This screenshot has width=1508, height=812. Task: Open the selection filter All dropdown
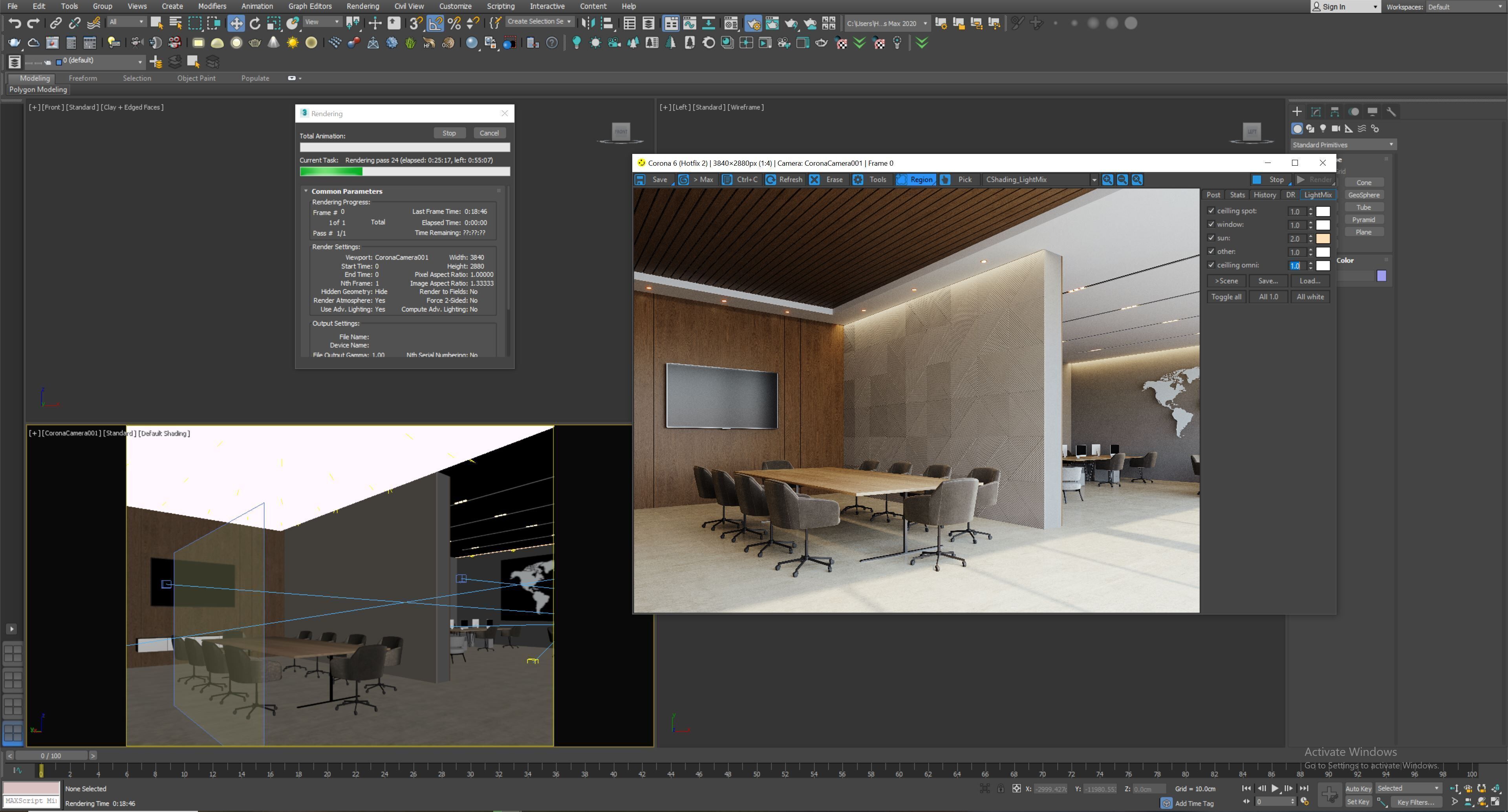126,22
